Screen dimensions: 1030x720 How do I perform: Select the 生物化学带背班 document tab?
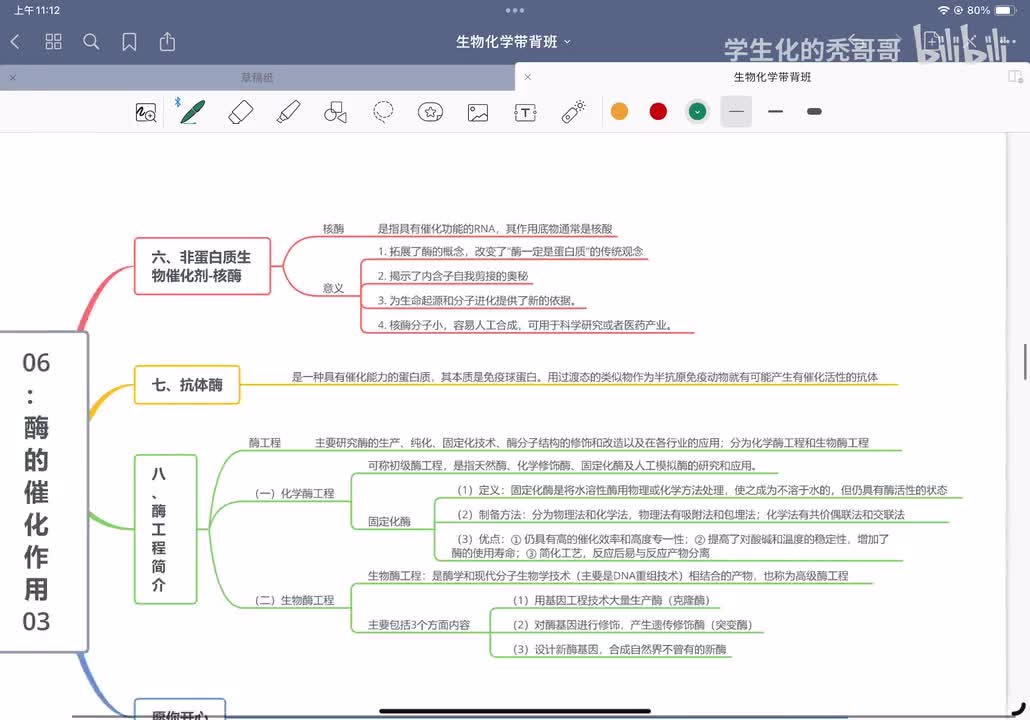pos(772,77)
